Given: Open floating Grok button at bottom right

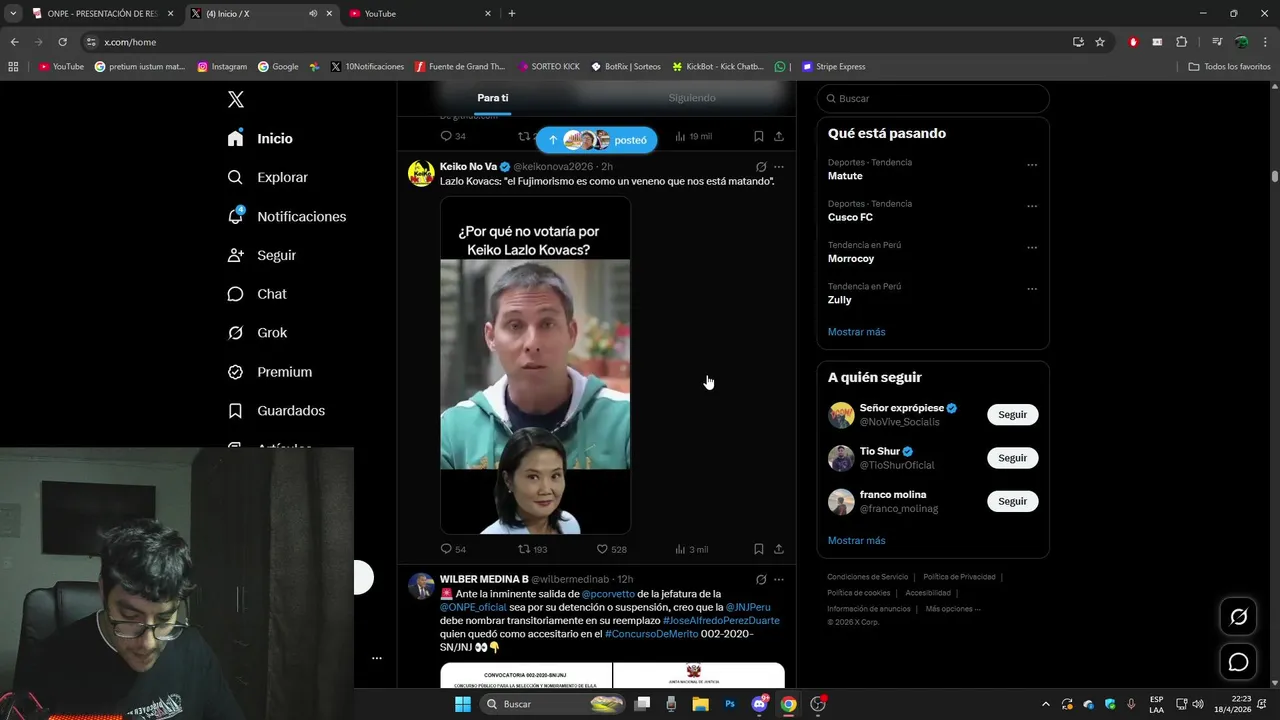Looking at the screenshot, I should pos(1238,617).
